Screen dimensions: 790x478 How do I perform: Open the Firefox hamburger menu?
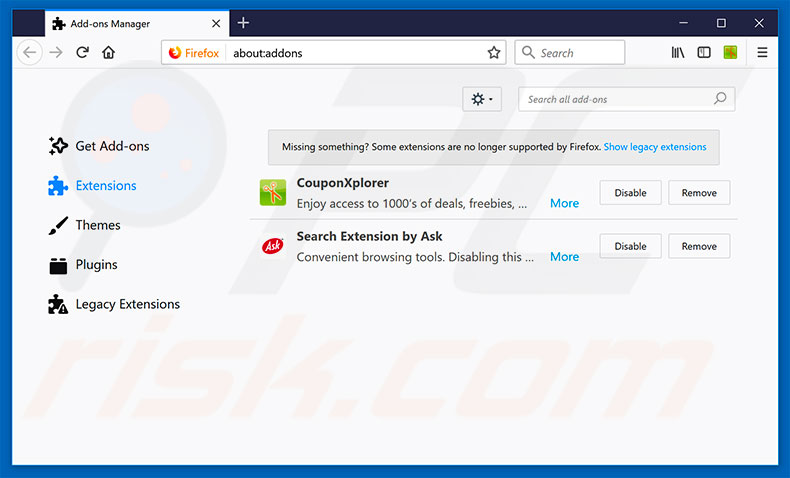762,52
